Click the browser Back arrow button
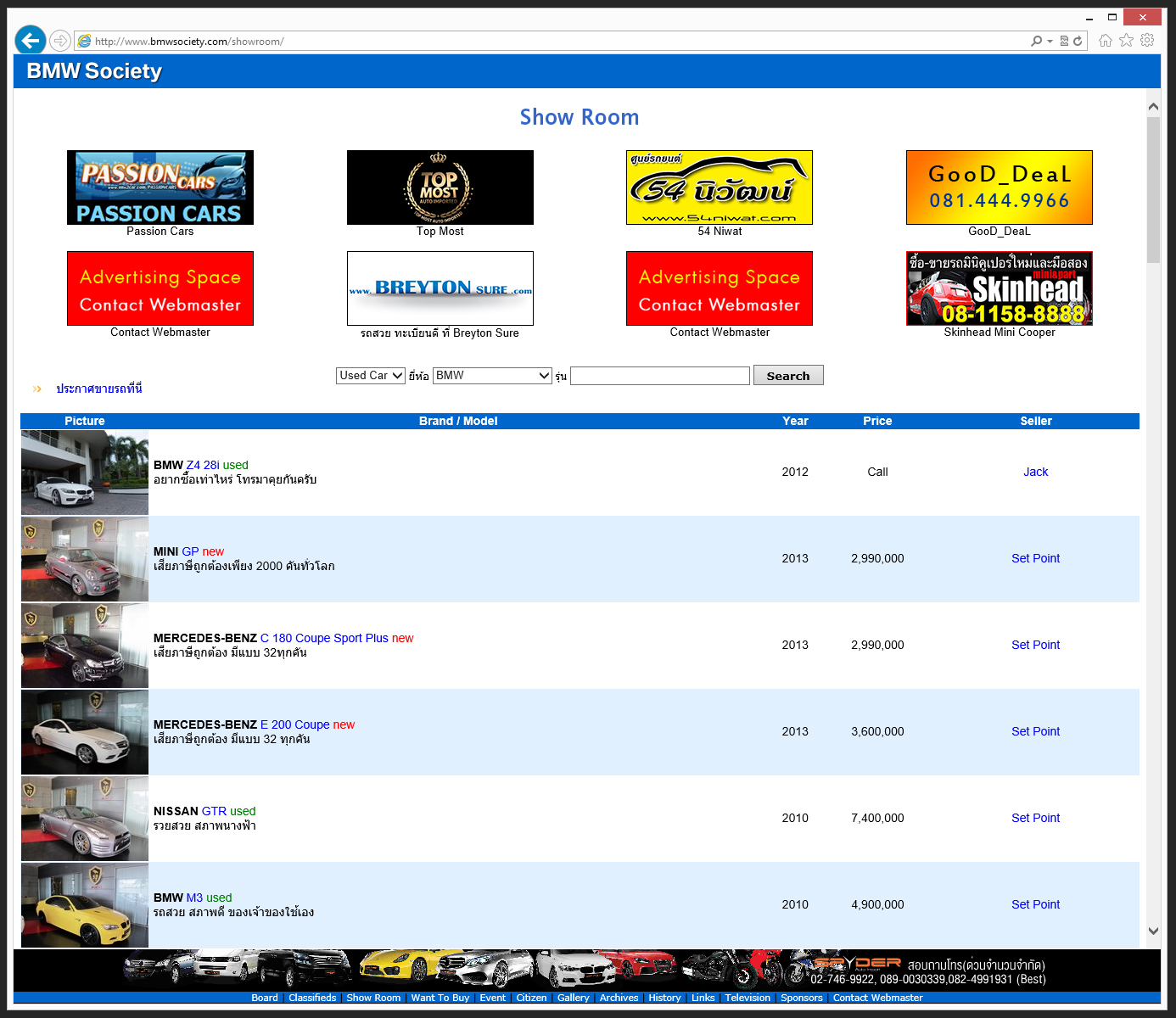 point(30,40)
